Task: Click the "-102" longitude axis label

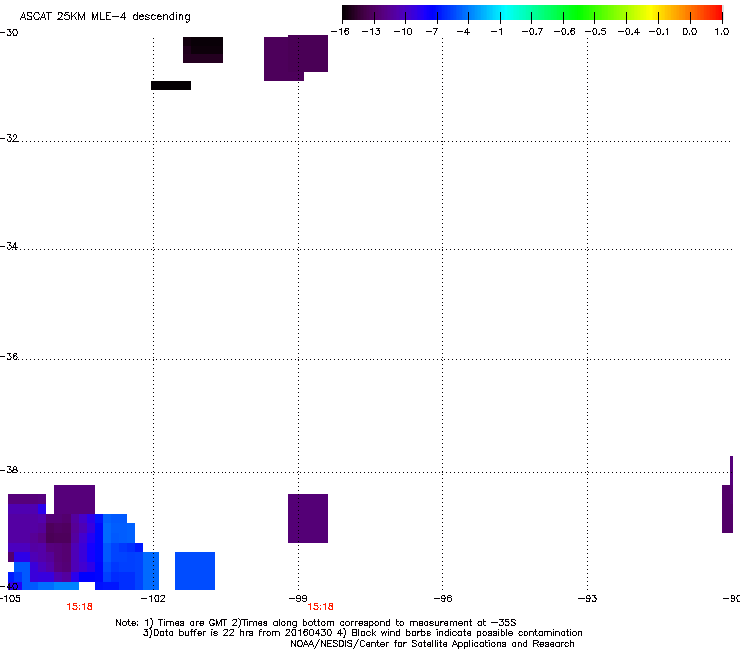Action: [153, 599]
